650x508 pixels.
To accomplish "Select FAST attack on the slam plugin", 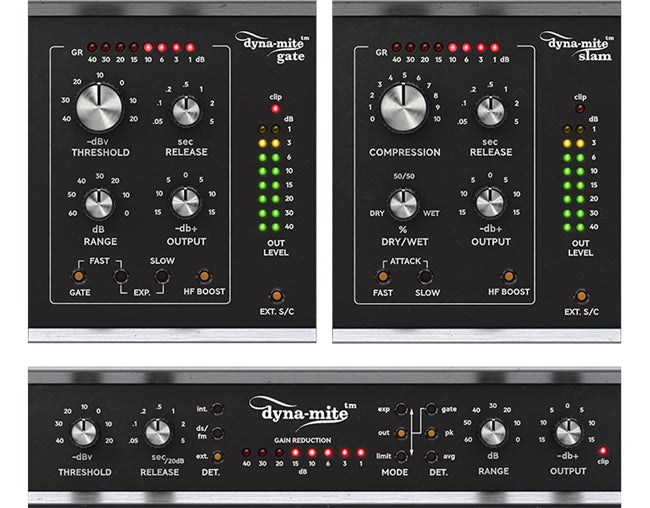I will coord(383,276).
